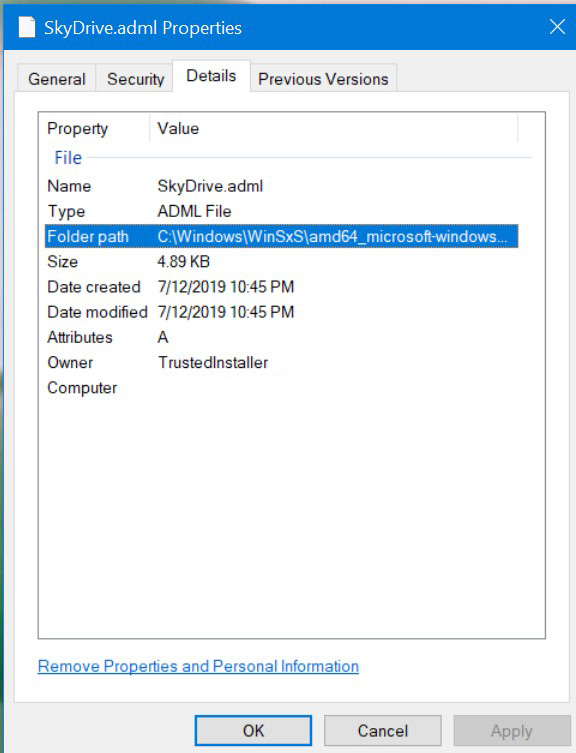Click the Property column header

coord(95,128)
